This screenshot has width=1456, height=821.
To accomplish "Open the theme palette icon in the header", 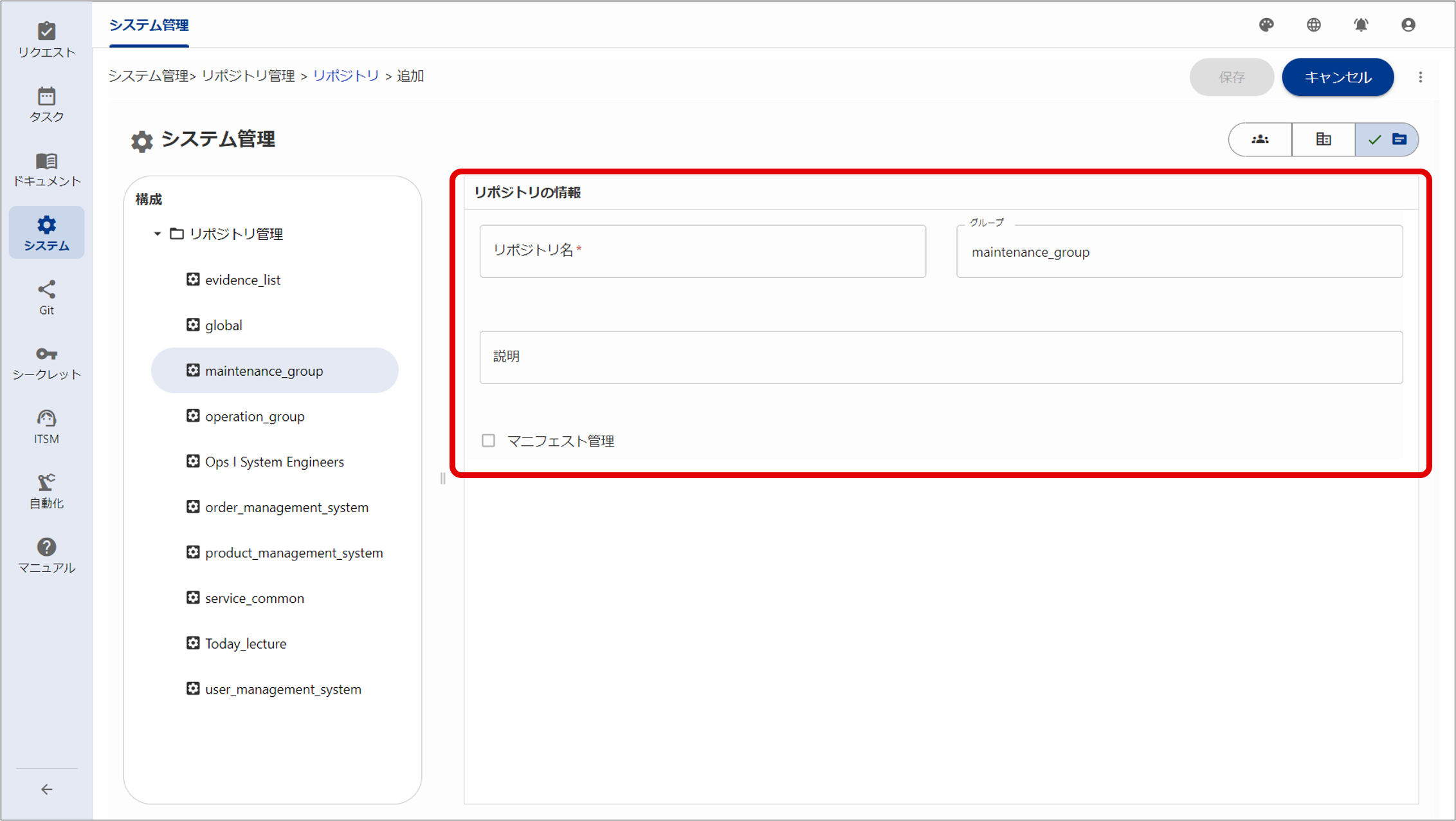I will 1266,25.
